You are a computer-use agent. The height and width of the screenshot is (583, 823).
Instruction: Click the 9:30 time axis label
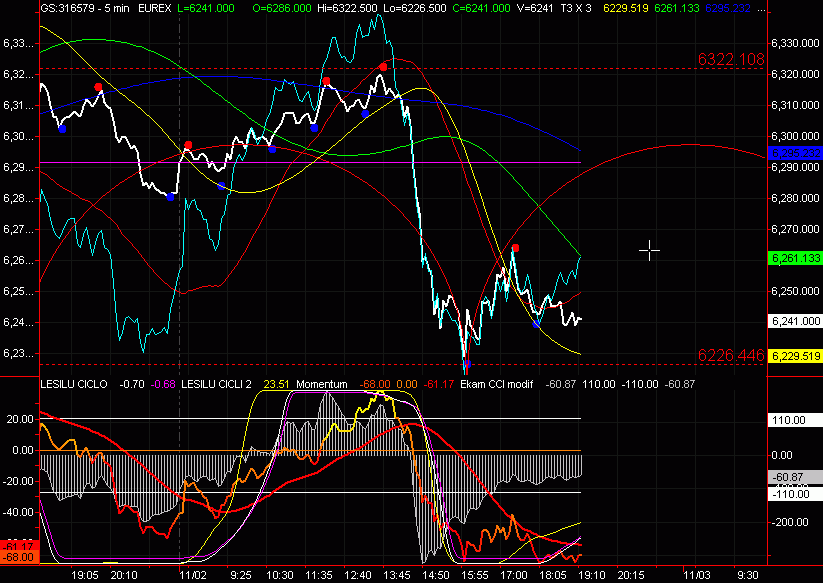(747, 575)
